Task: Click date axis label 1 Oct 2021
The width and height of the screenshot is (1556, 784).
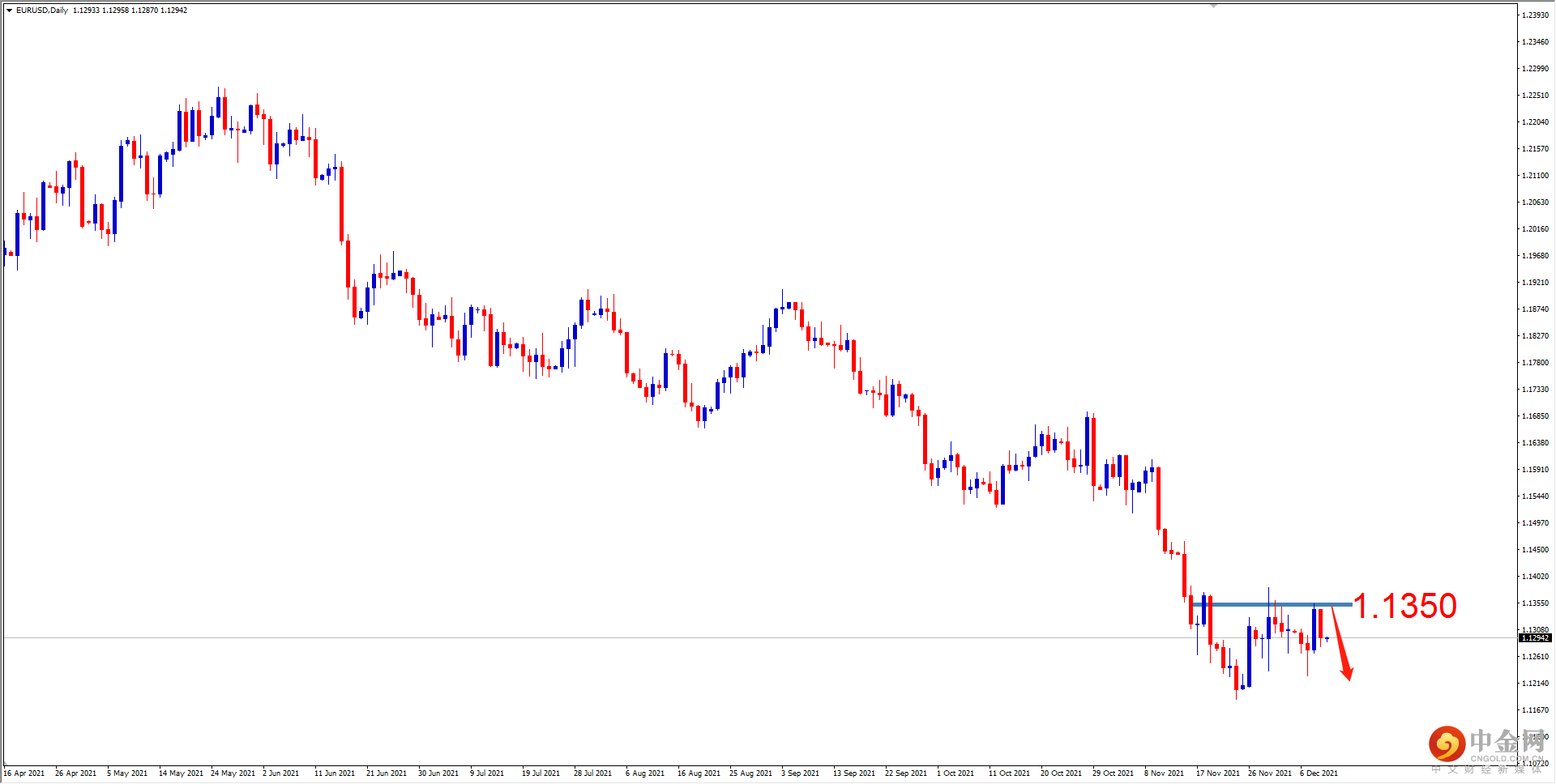Action: tap(955, 773)
